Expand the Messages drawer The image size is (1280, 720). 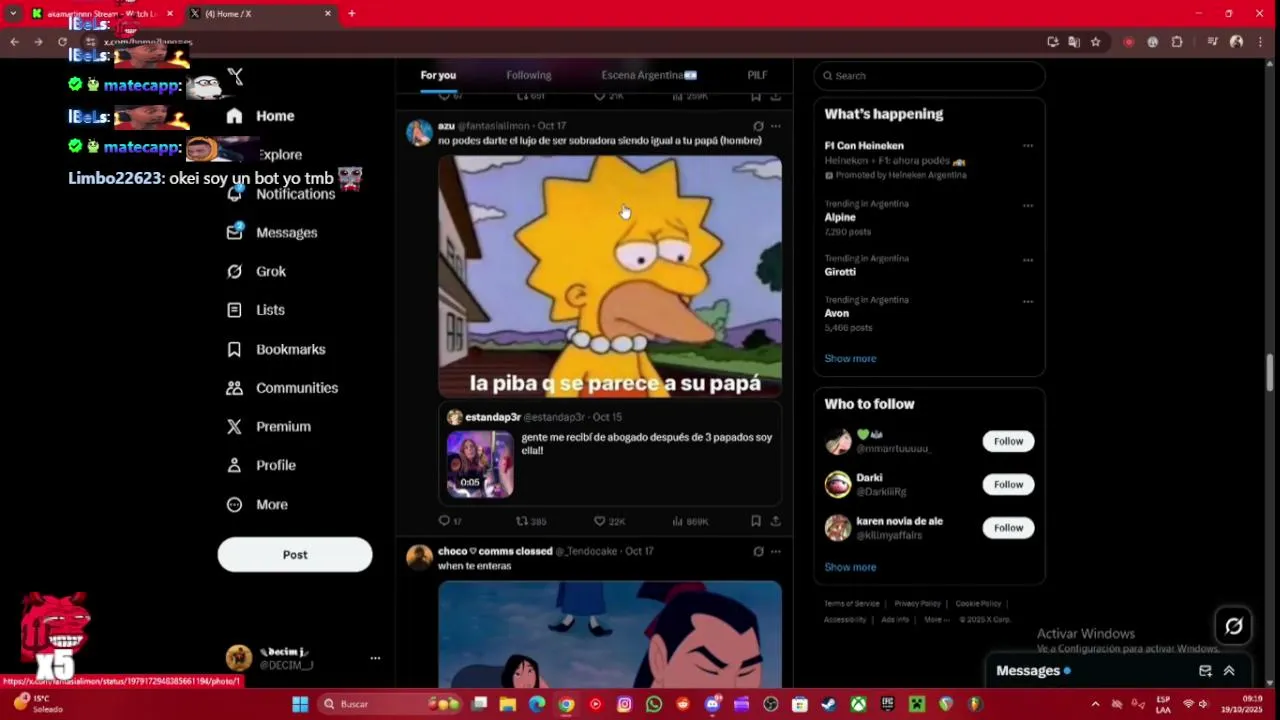(x=1229, y=671)
